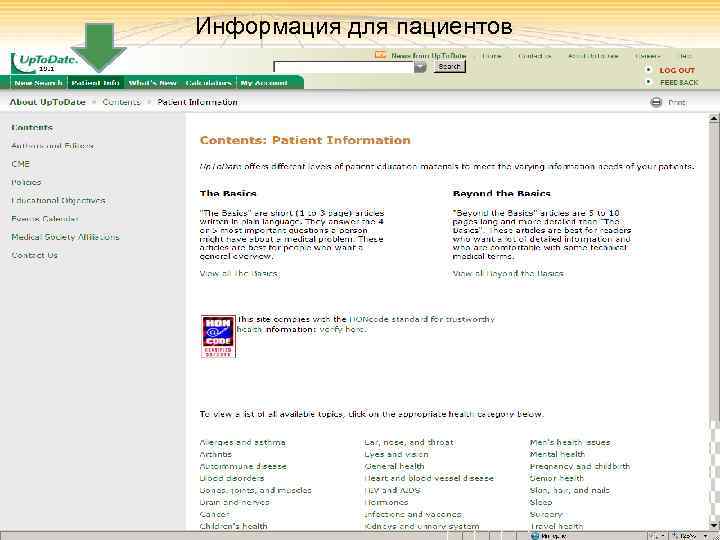Click the page scrollbar down arrow
The height and width of the screenshot is (540, 720).
click(x=714, y=525)
